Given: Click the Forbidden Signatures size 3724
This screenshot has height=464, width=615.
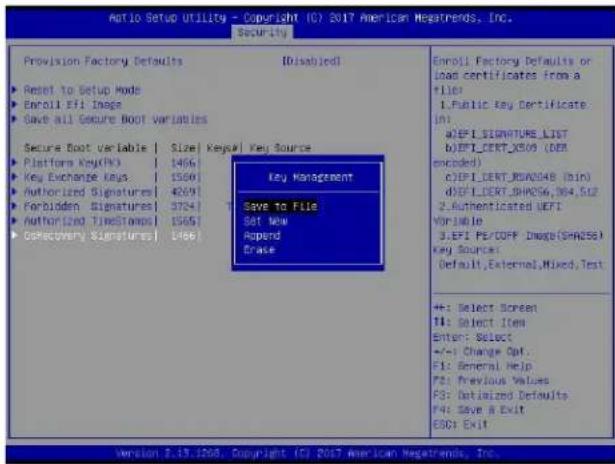Looking at the screenshot, I should (183, 206).
